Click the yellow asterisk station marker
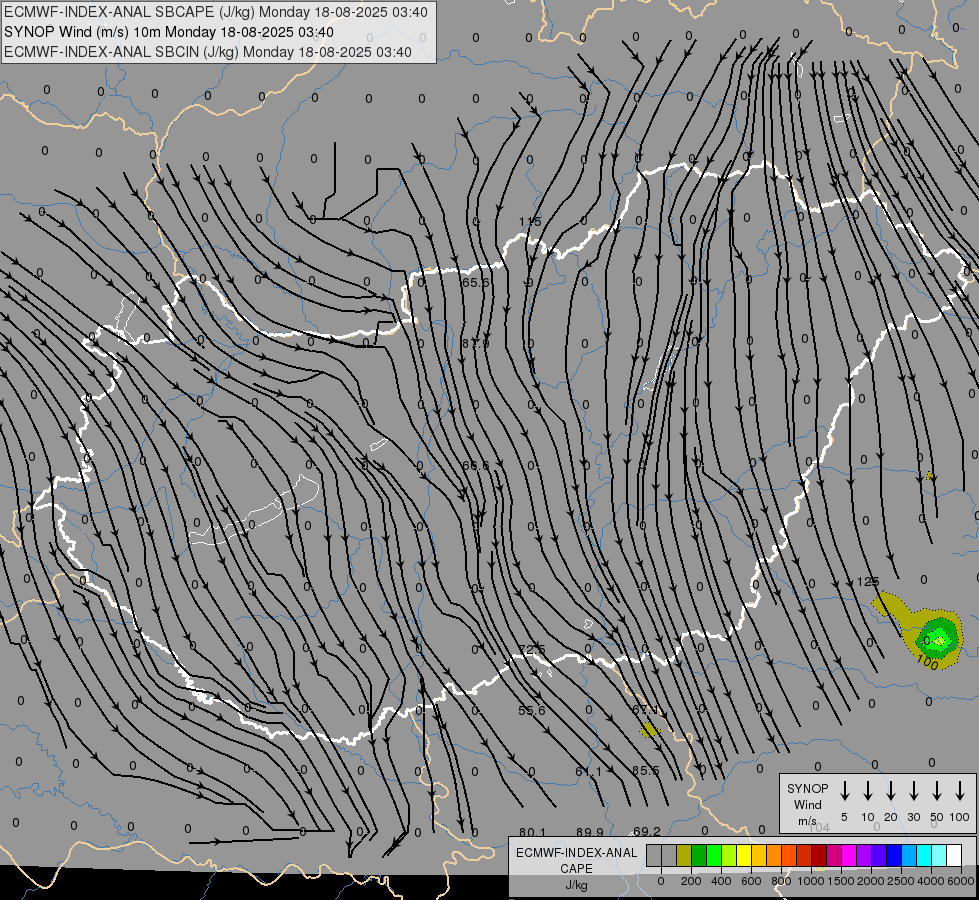Image resolution: width=979 pixels, height=900 pixels. coord(930,477)
